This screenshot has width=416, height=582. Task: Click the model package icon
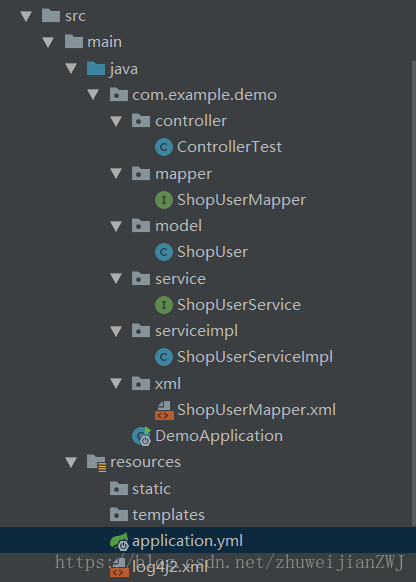(141, 226)
